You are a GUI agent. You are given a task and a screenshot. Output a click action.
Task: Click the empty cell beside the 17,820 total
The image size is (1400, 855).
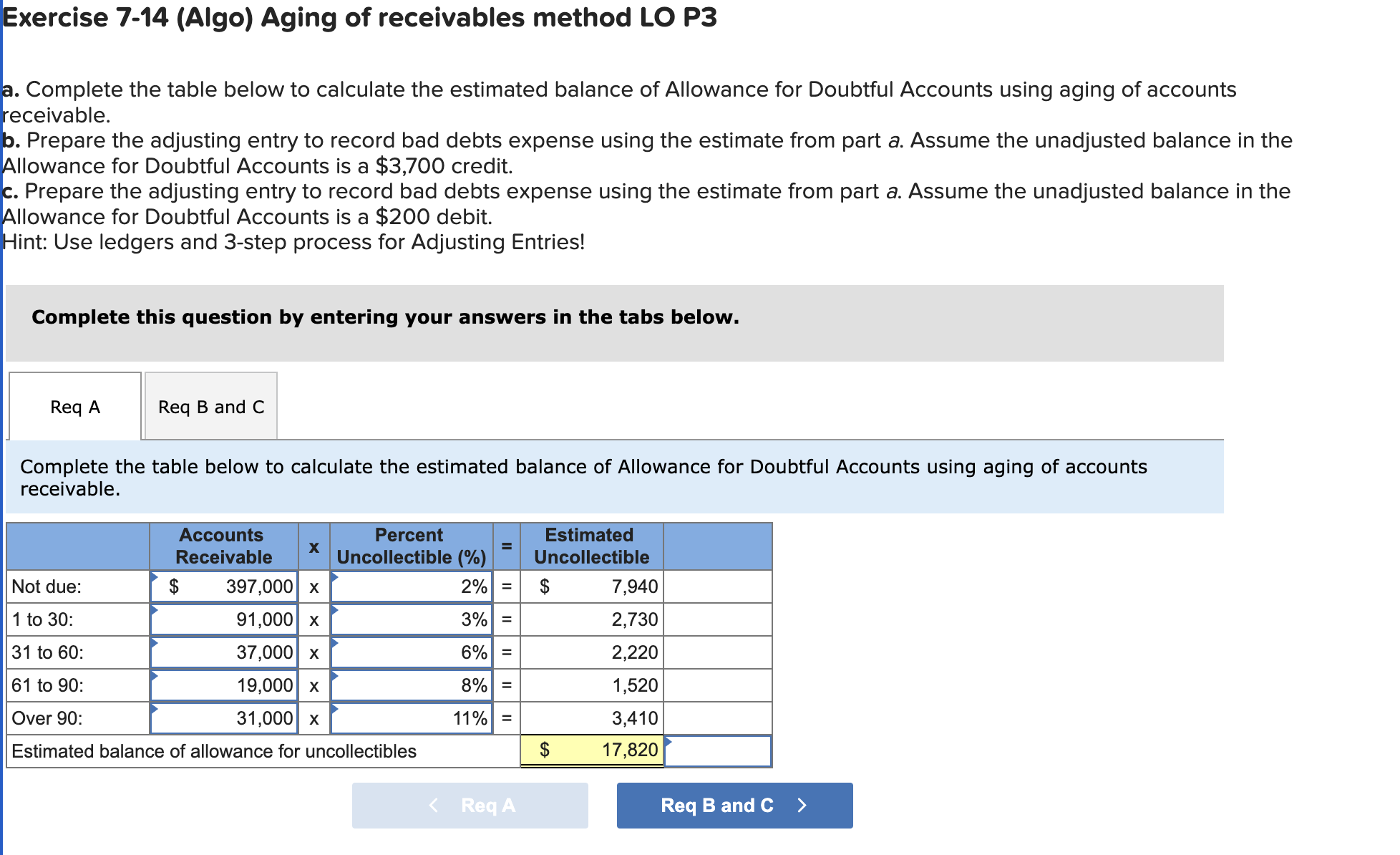(x=716, y=750)
